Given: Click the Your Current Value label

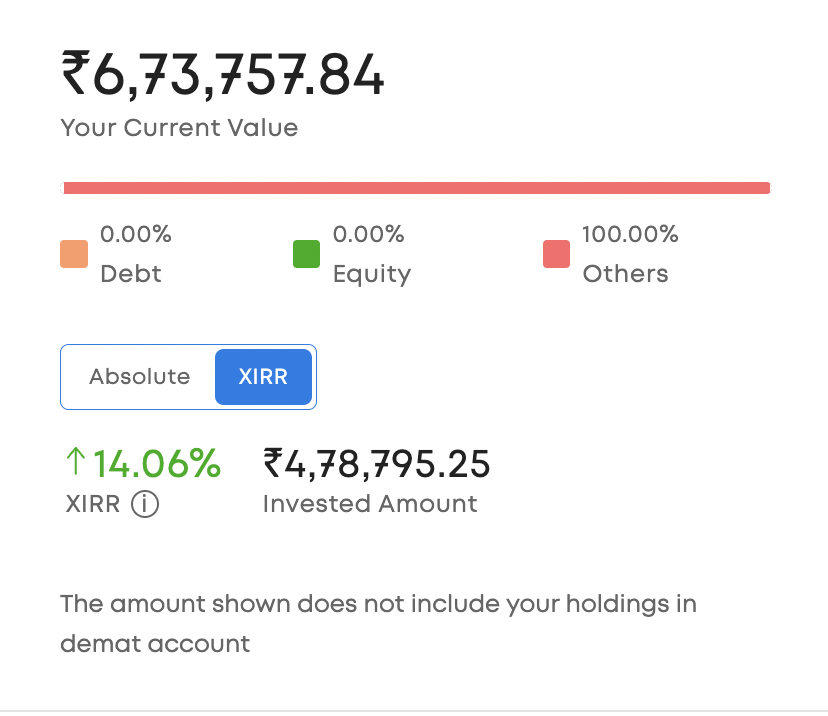Looking at the screenshot, I should [179, 128].
